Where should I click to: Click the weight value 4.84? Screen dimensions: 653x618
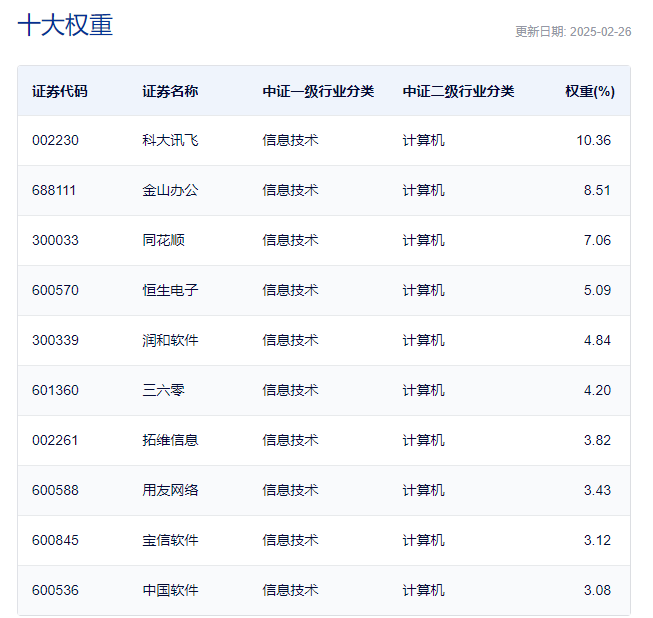[x=597, y=340]
